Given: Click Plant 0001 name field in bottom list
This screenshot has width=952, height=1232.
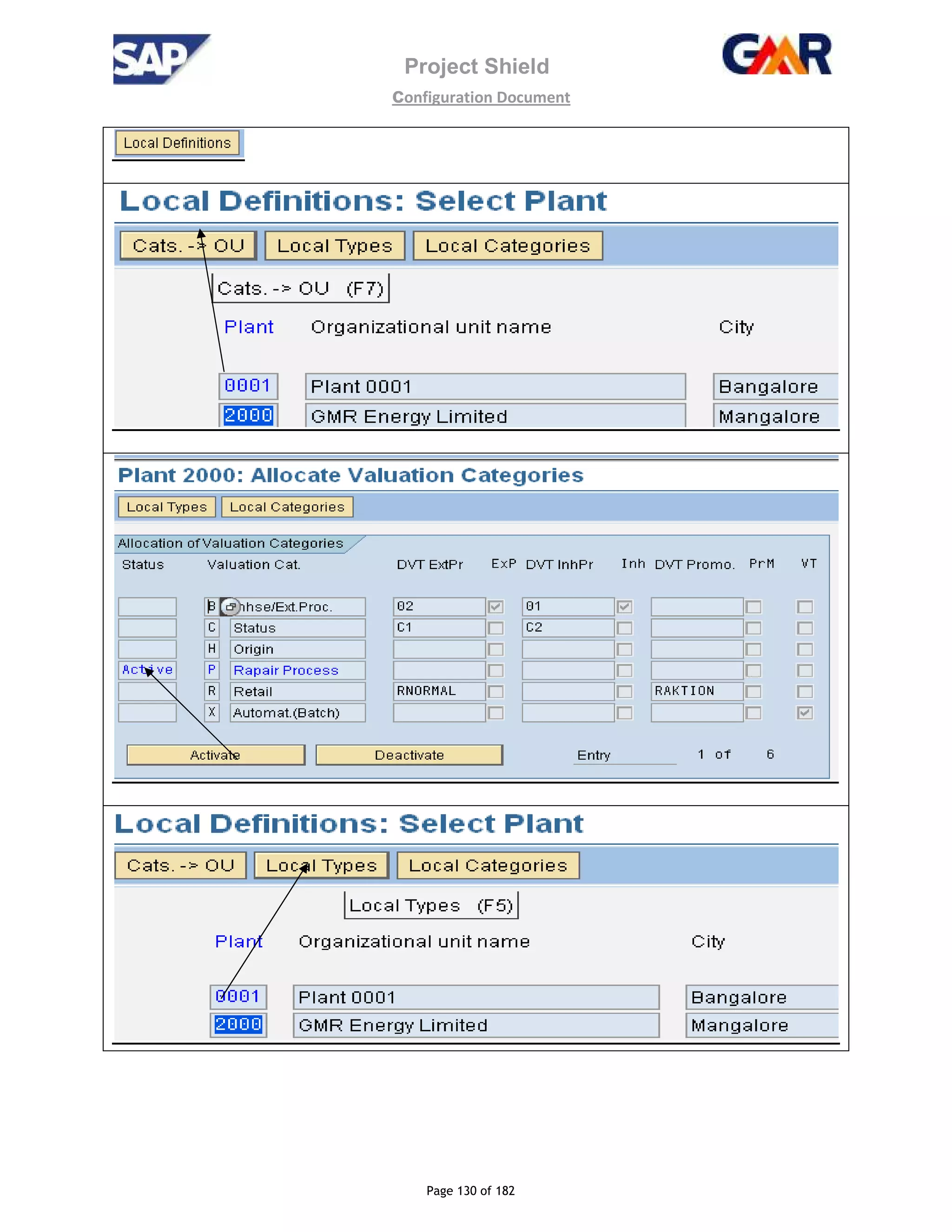Looking at the screenshot, I should click(x=476, y=997).
